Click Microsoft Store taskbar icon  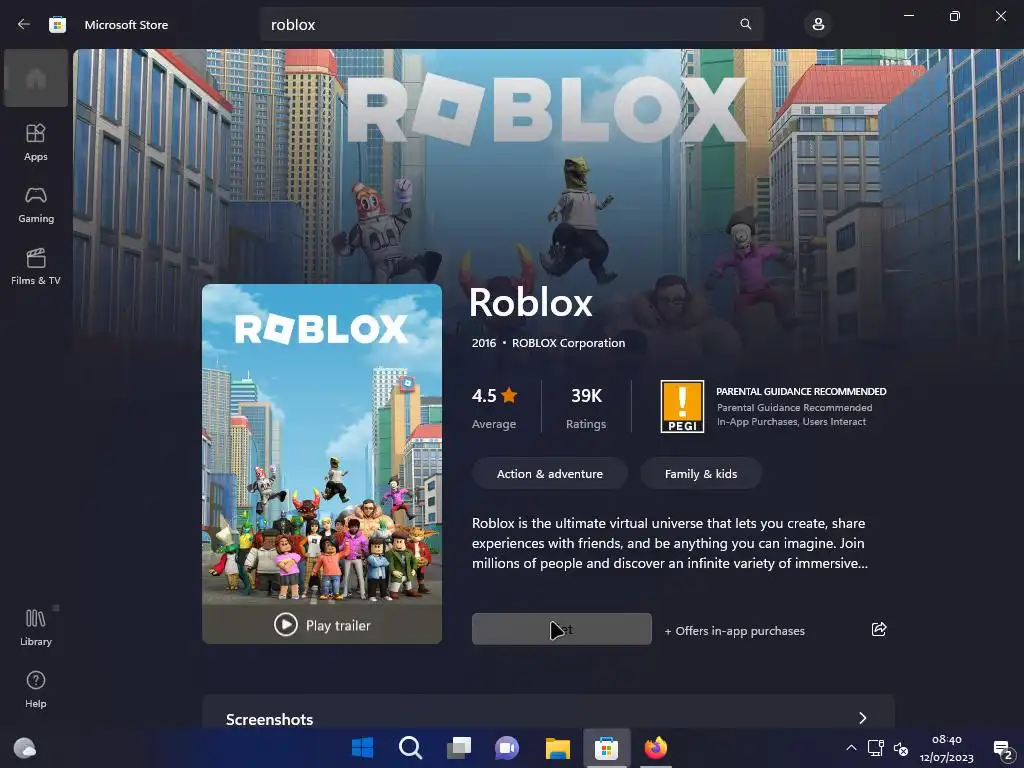point(607,748)
